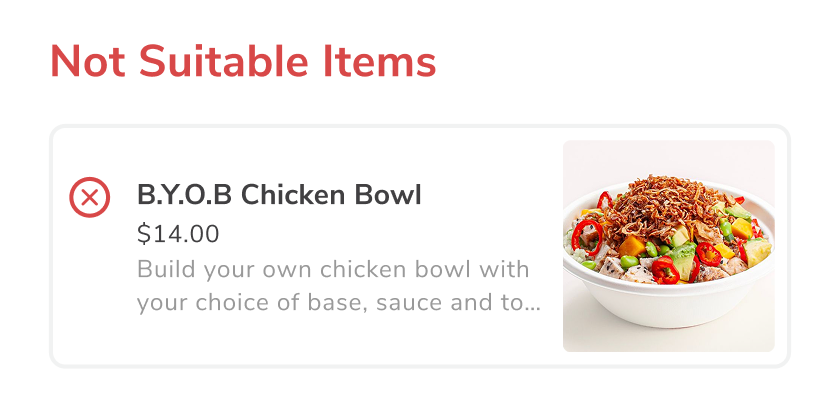Click the word 'Suitable' in red heading
Image resolution: width=840 pixels, height=402 pixels.
click(223, 62)
